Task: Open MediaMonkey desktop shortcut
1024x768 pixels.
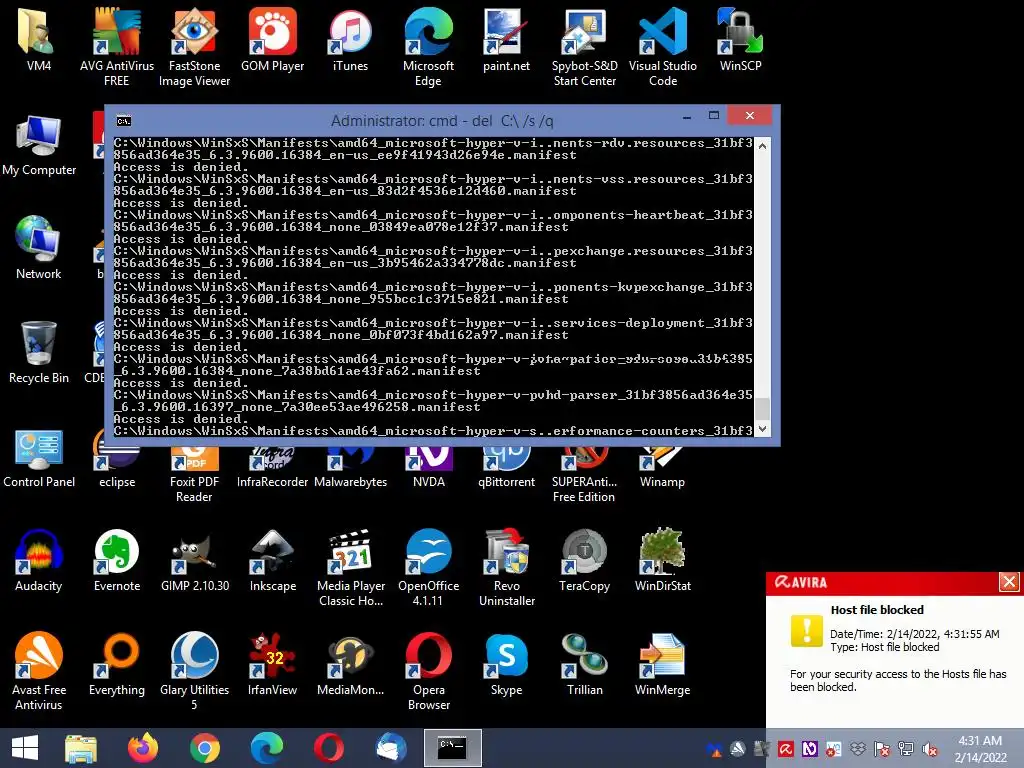Action: (x=351, y=664)
